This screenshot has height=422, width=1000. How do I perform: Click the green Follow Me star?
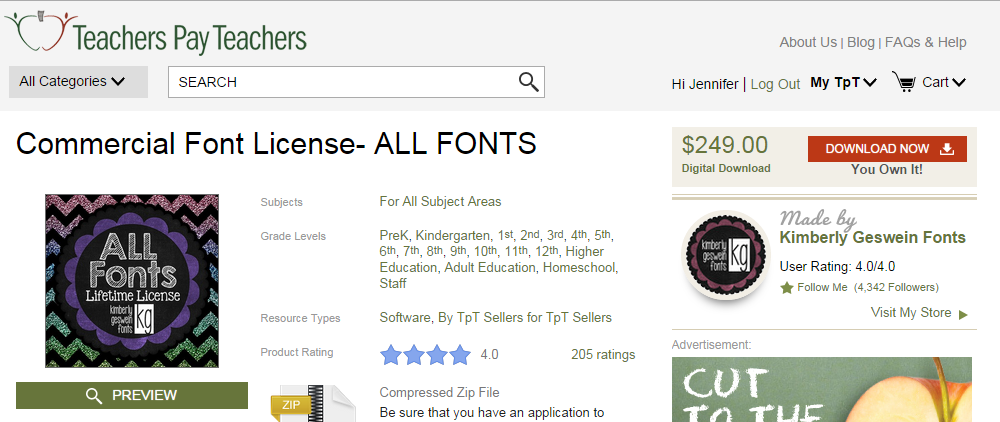(787, 287)
